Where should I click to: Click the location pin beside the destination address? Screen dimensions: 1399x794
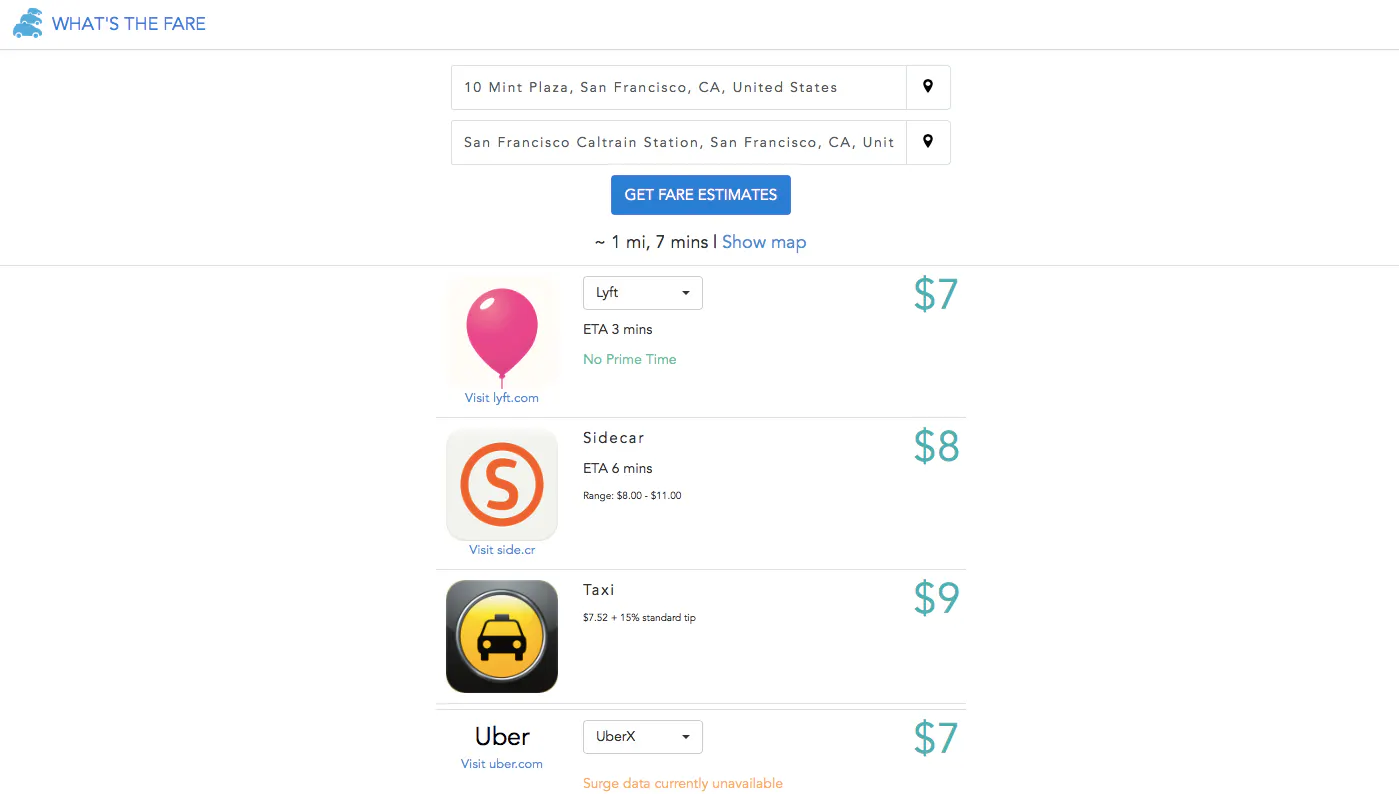tap(928, 142)
